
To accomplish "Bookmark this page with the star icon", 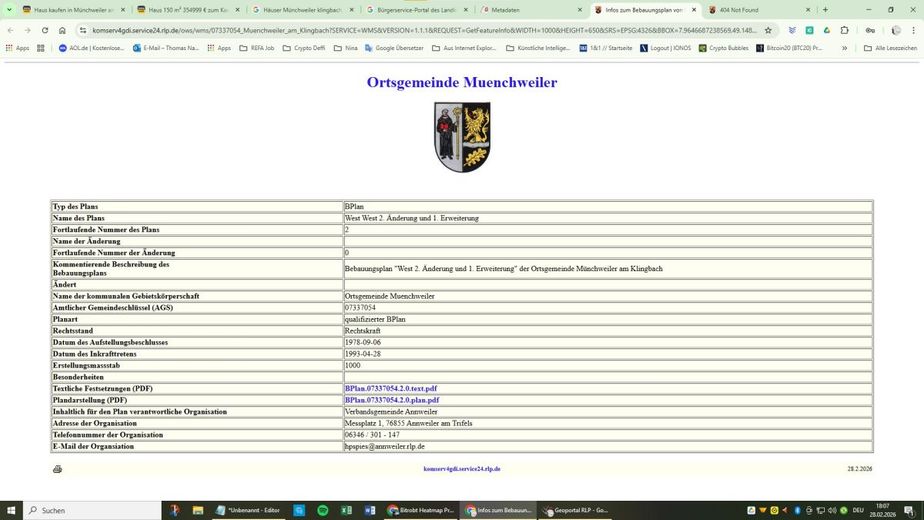I will 768,30.
